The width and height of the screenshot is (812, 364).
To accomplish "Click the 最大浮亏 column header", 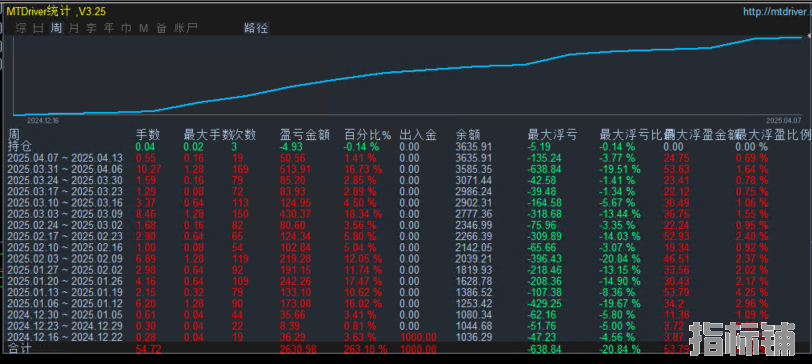I will (552, 136).
